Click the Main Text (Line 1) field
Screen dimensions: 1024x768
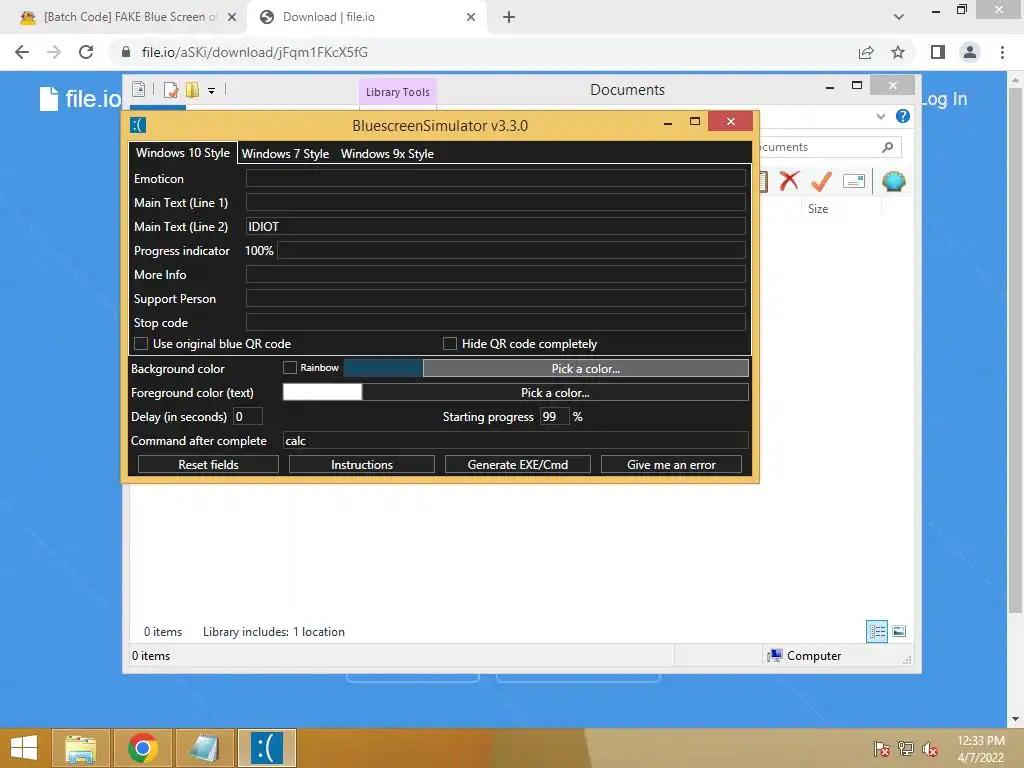click(496, 202)
